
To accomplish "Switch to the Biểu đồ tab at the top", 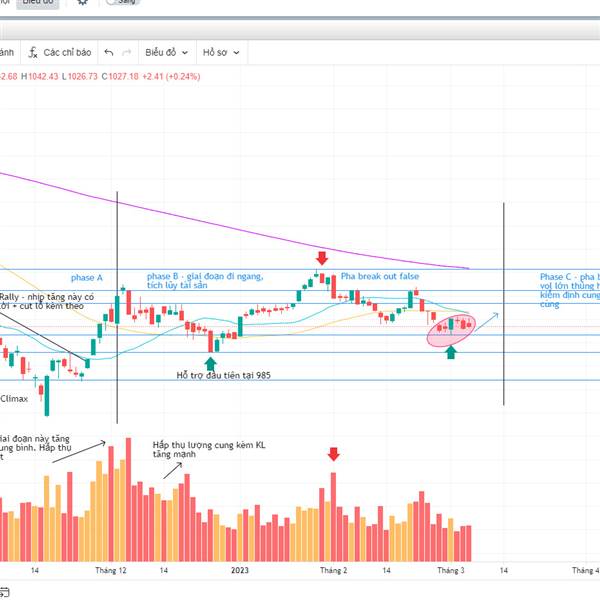I will 38,3.
